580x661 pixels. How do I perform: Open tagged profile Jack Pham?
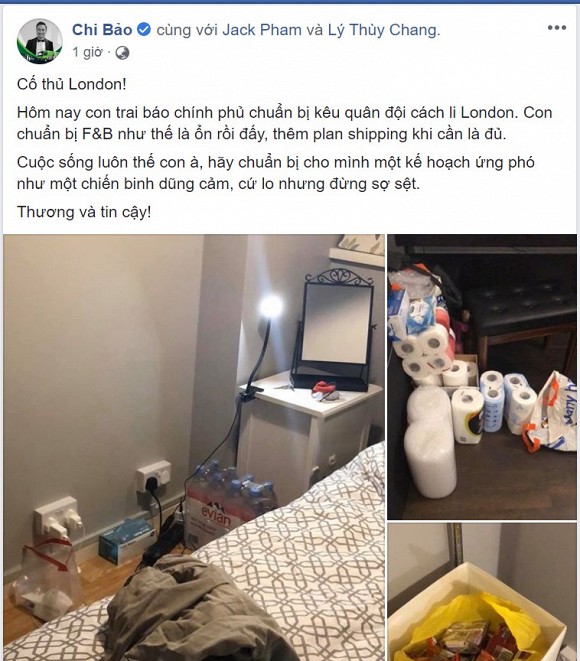(262, 30)
